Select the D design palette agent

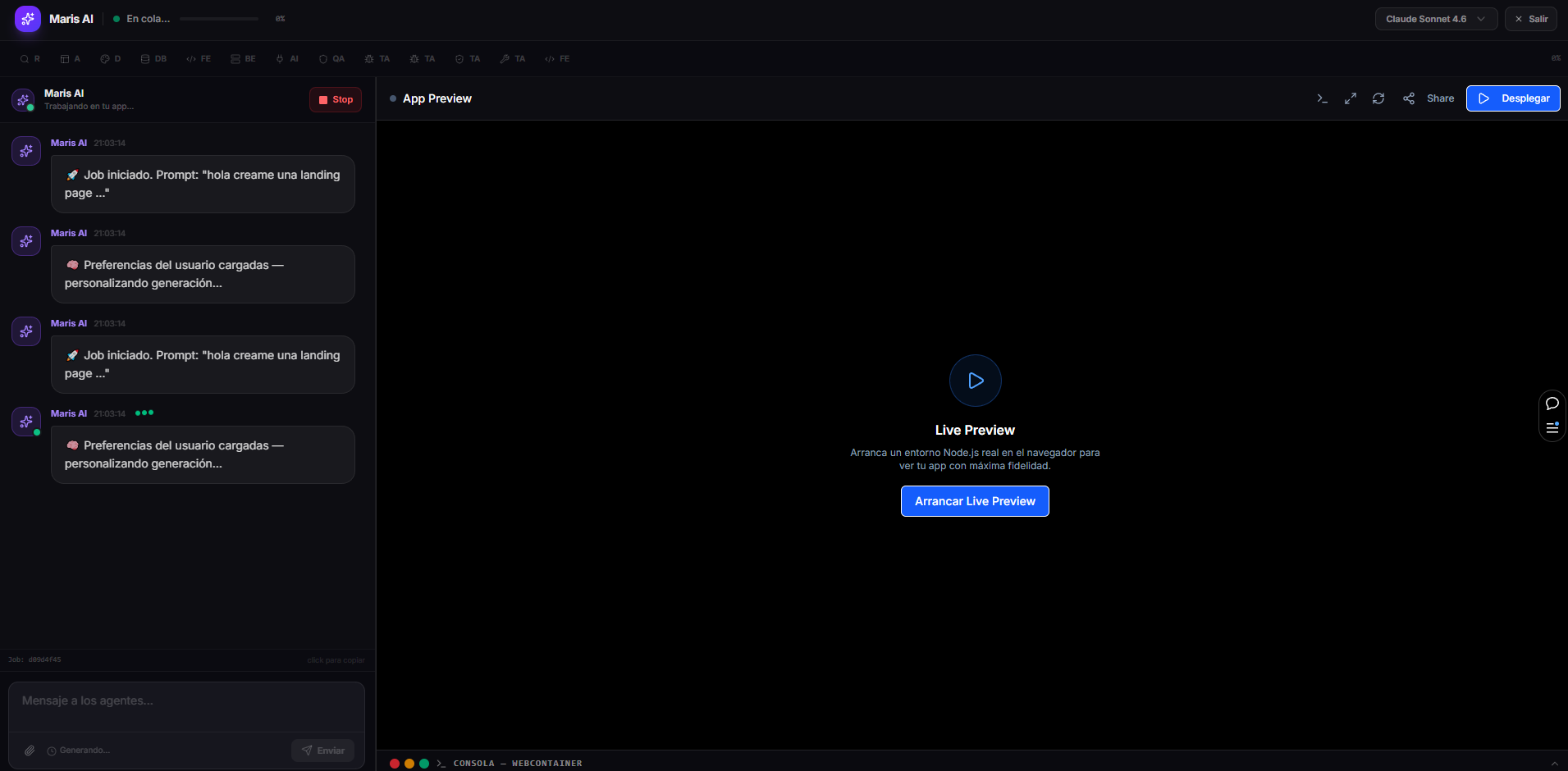[111, 59]
